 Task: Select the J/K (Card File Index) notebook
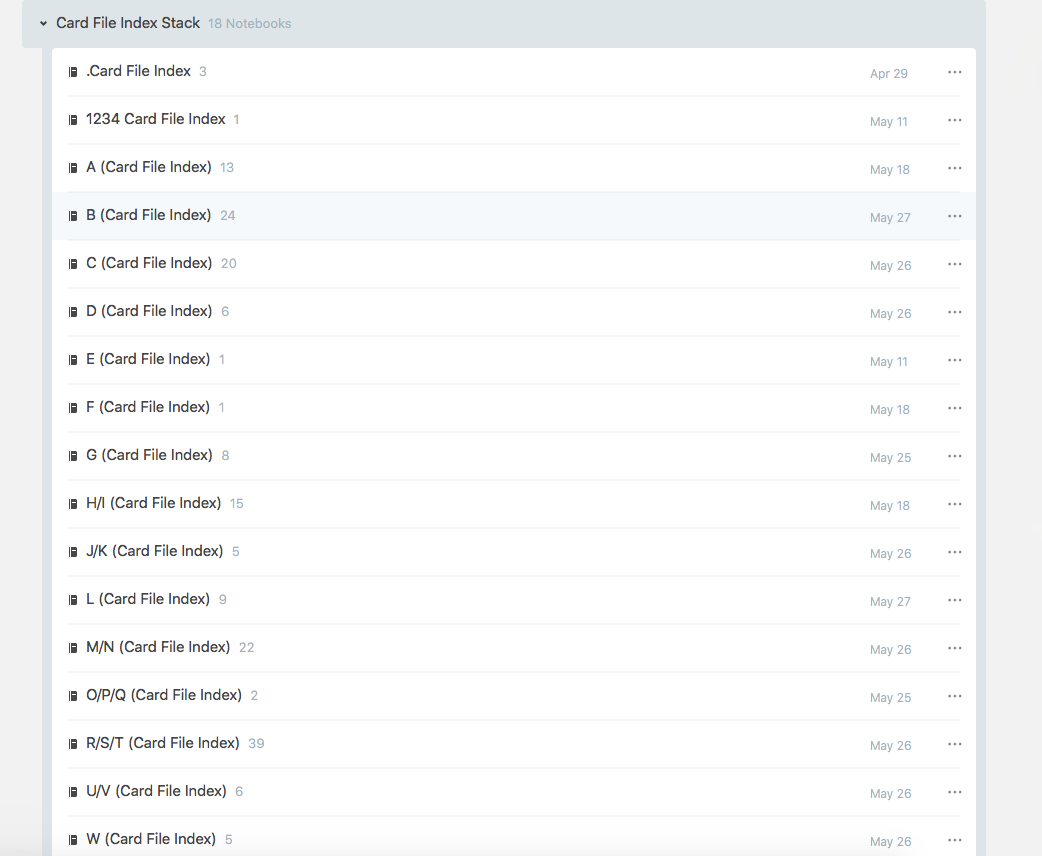coord(154,551)
